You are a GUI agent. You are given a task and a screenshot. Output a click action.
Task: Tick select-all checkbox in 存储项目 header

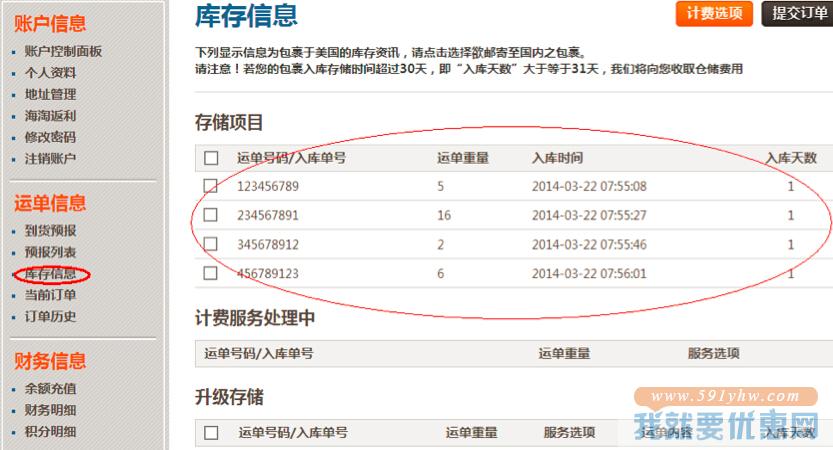(211, 158)
